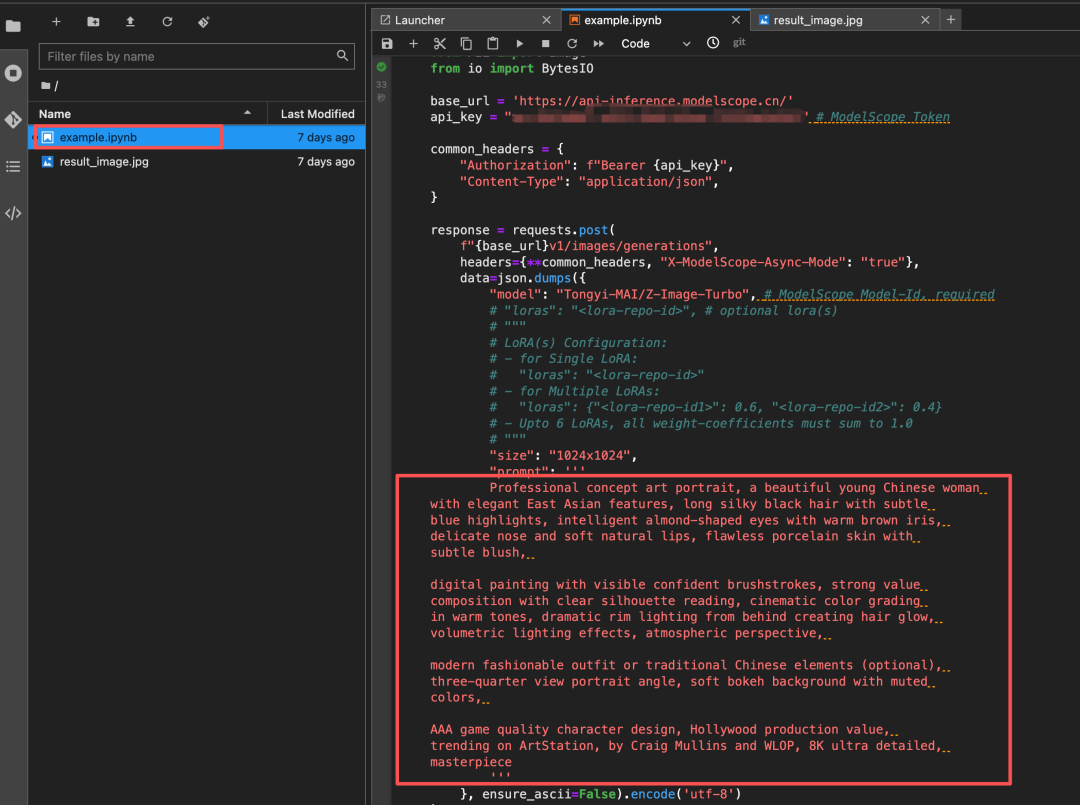Refresh the file browser list

[x=167, y=21]
